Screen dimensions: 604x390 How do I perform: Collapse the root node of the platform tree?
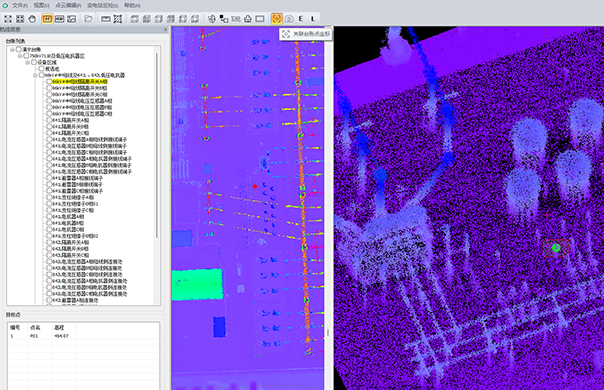point(12,49)
